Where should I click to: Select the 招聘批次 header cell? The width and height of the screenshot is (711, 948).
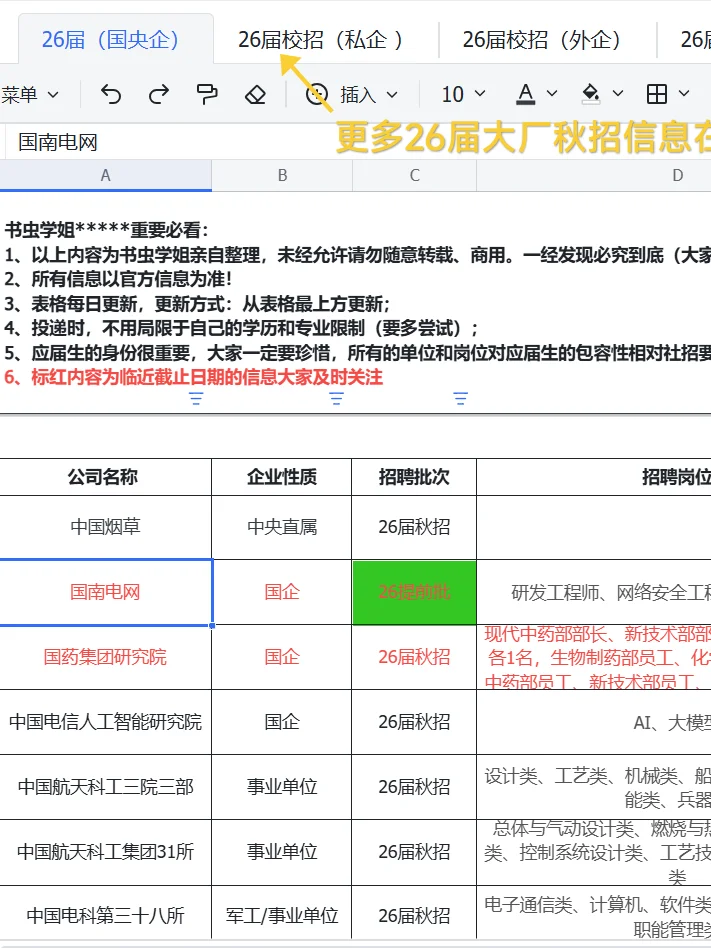(414, 477)
